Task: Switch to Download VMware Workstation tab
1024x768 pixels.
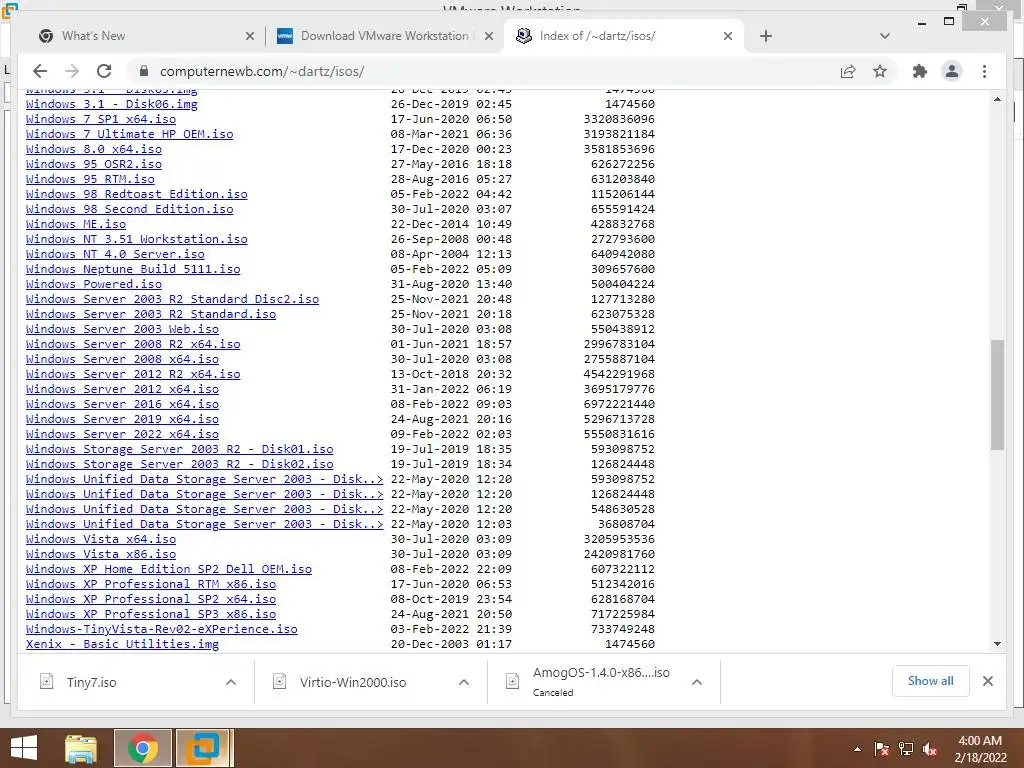Action: (384, 36)
